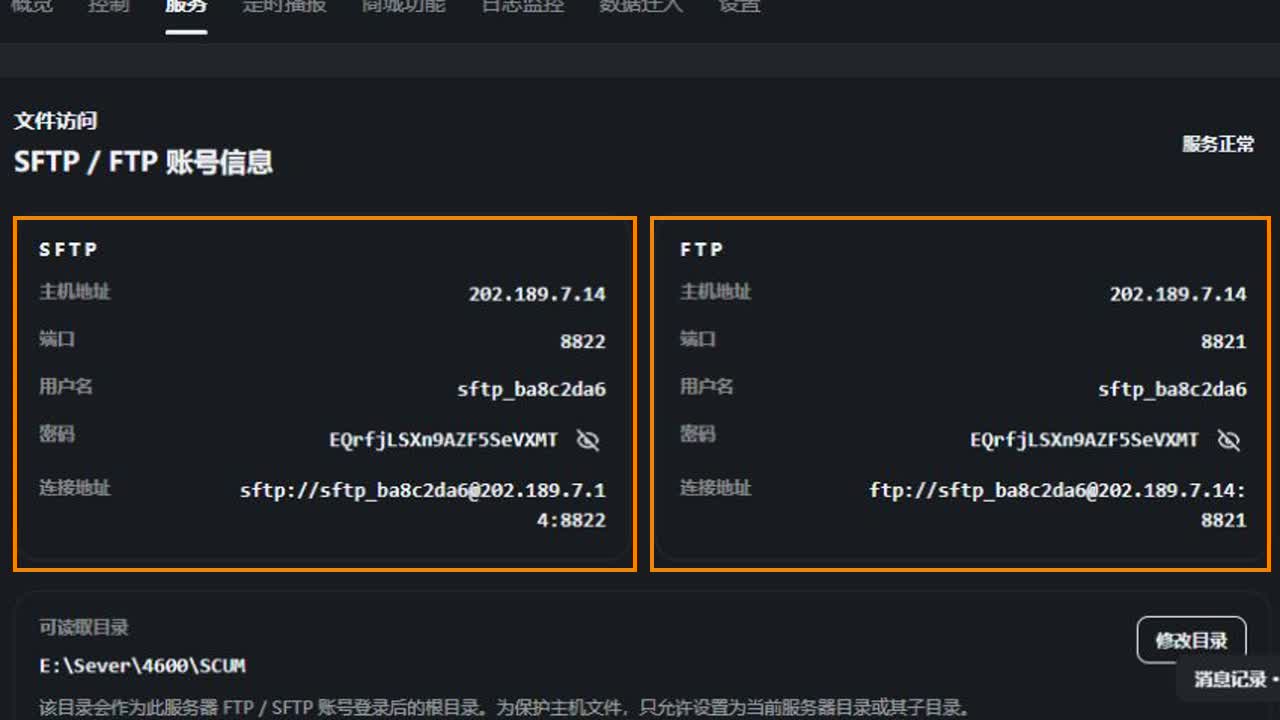Reveal the SFTP password with the eye icon
Image resolution: width=1280 pixels, height=720 pixels.
(588, 440)
